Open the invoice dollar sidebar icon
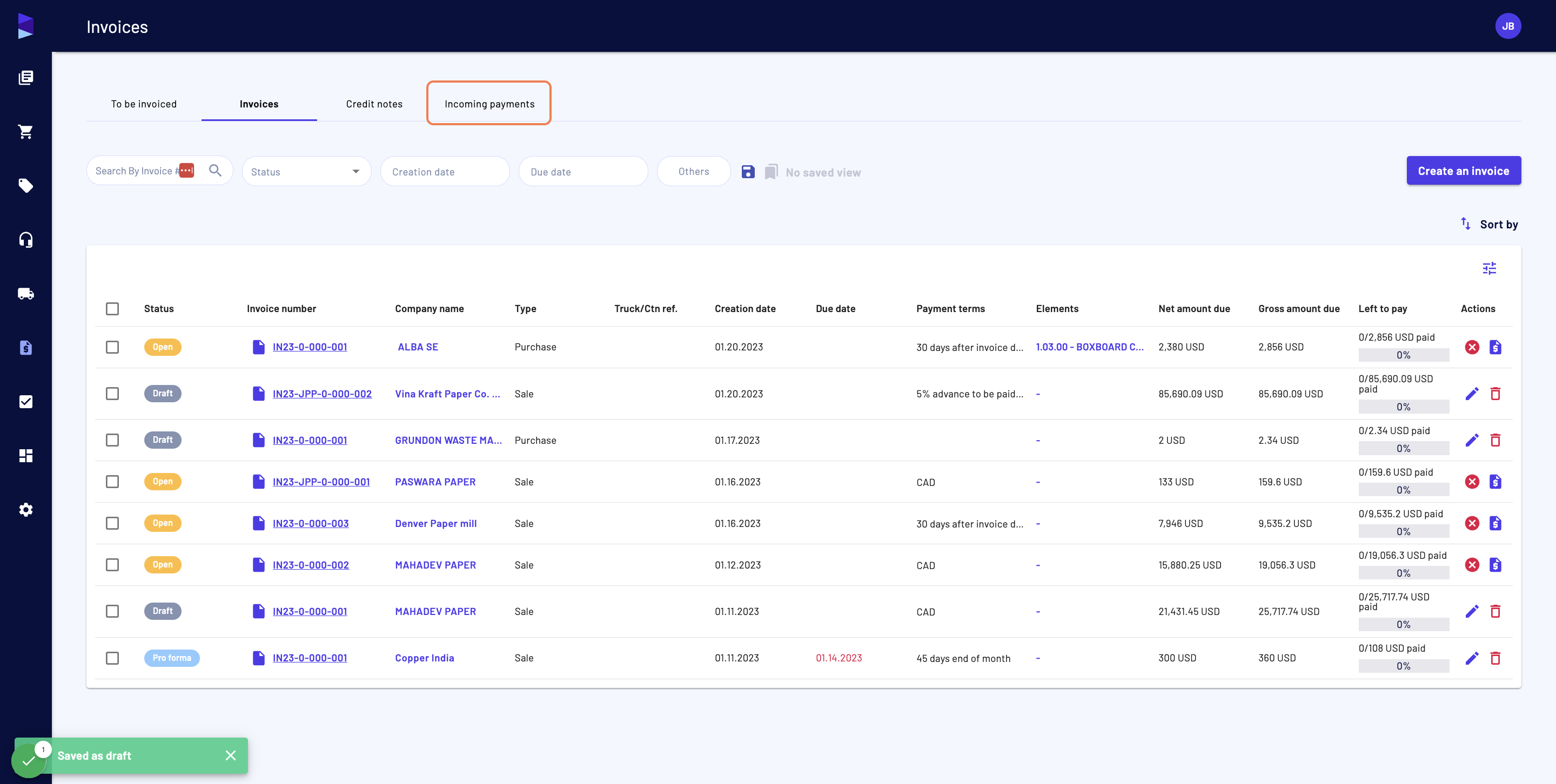The image size is (1556, 784). click(x=25, y=348)
